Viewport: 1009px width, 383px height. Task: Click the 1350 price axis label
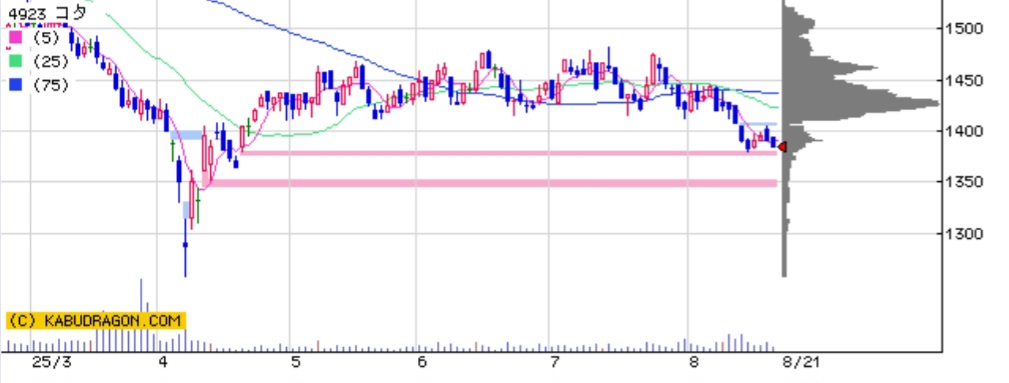[964, 182]
